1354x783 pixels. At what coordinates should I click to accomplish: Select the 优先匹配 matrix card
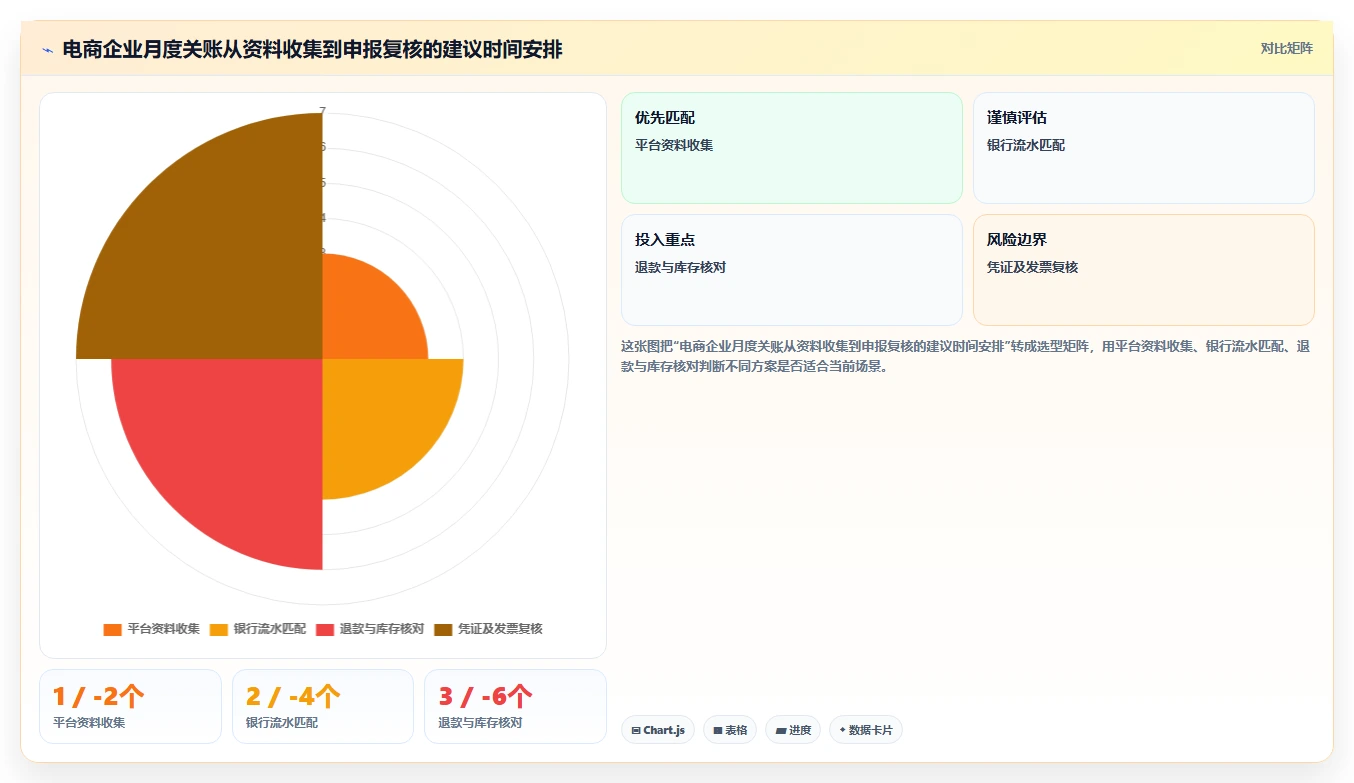click(x=792, y=148)
